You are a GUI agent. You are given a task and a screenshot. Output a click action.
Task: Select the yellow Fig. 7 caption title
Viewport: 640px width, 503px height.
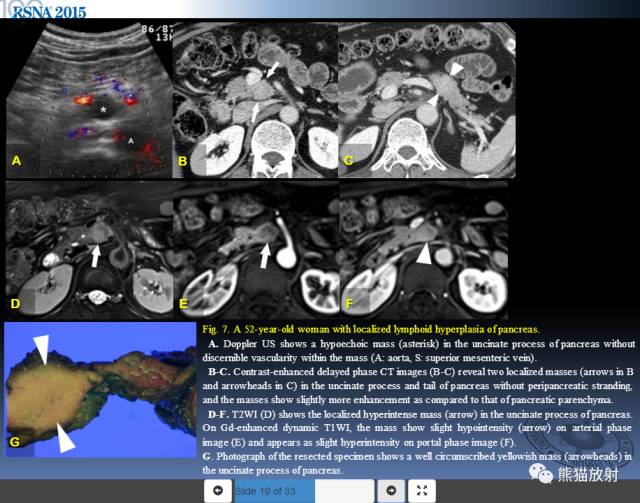(x=371, y=329)
